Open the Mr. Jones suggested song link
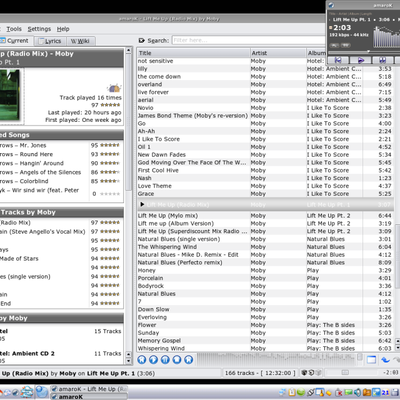The height and width of the screenshot is (400, 400). (x=23, y=145)
